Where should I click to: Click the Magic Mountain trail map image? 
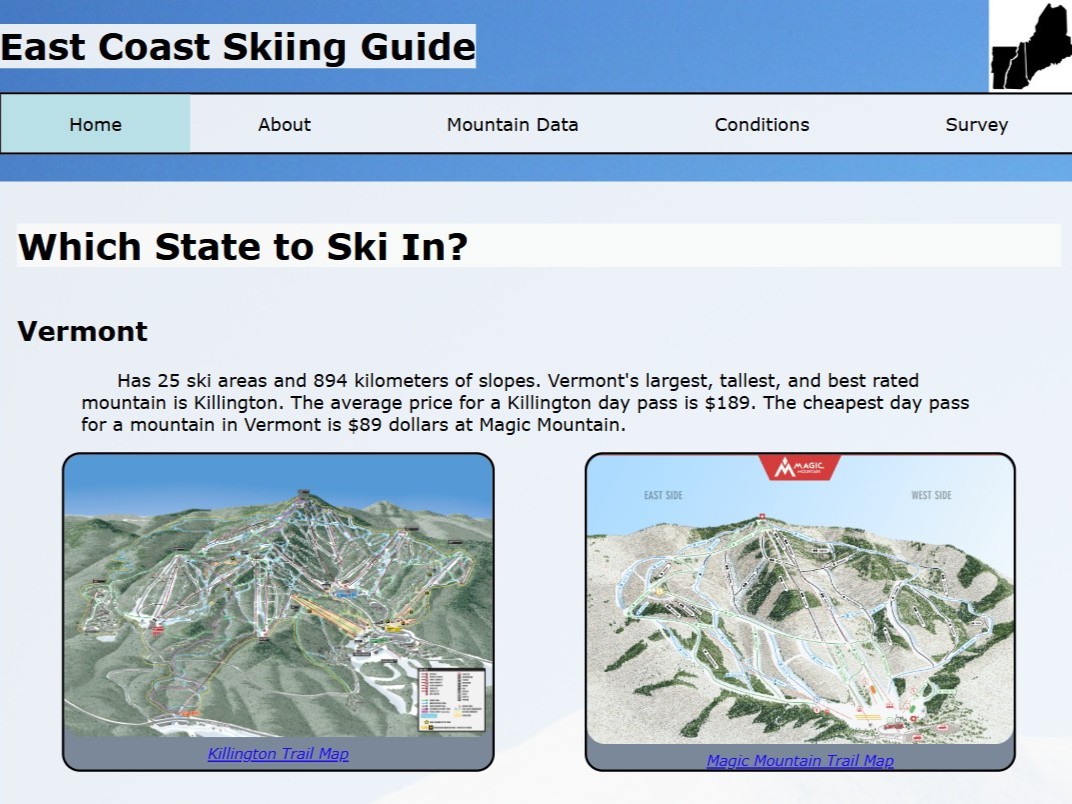[x=800, y=599]
